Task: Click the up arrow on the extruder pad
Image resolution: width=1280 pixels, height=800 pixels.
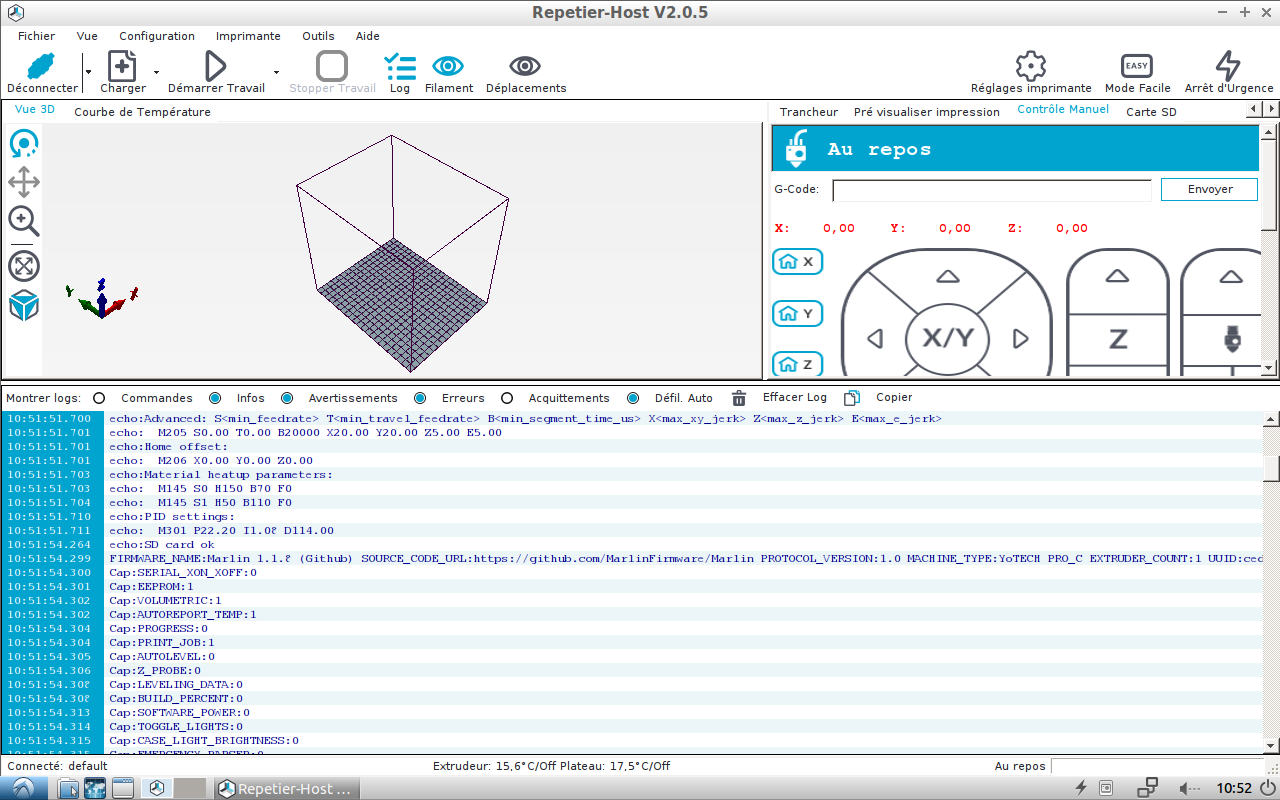Action: pyautogui.click(x=1231, y=276)
